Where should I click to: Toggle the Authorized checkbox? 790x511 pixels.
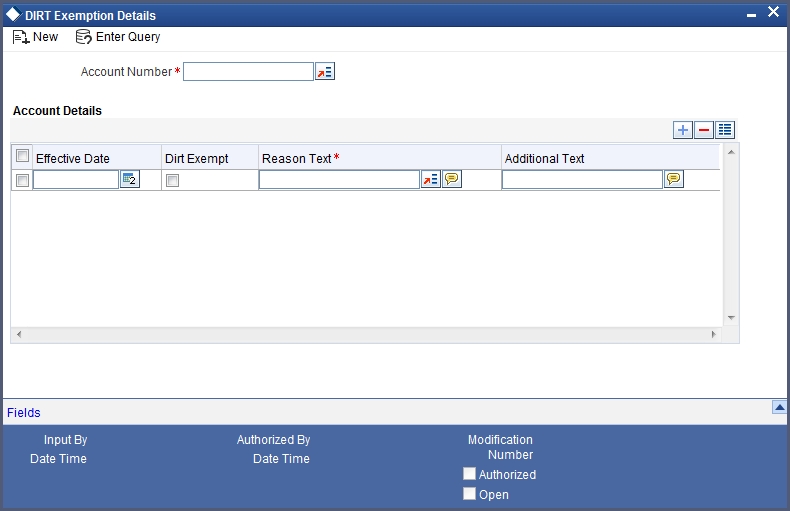[x=470, y=474]
